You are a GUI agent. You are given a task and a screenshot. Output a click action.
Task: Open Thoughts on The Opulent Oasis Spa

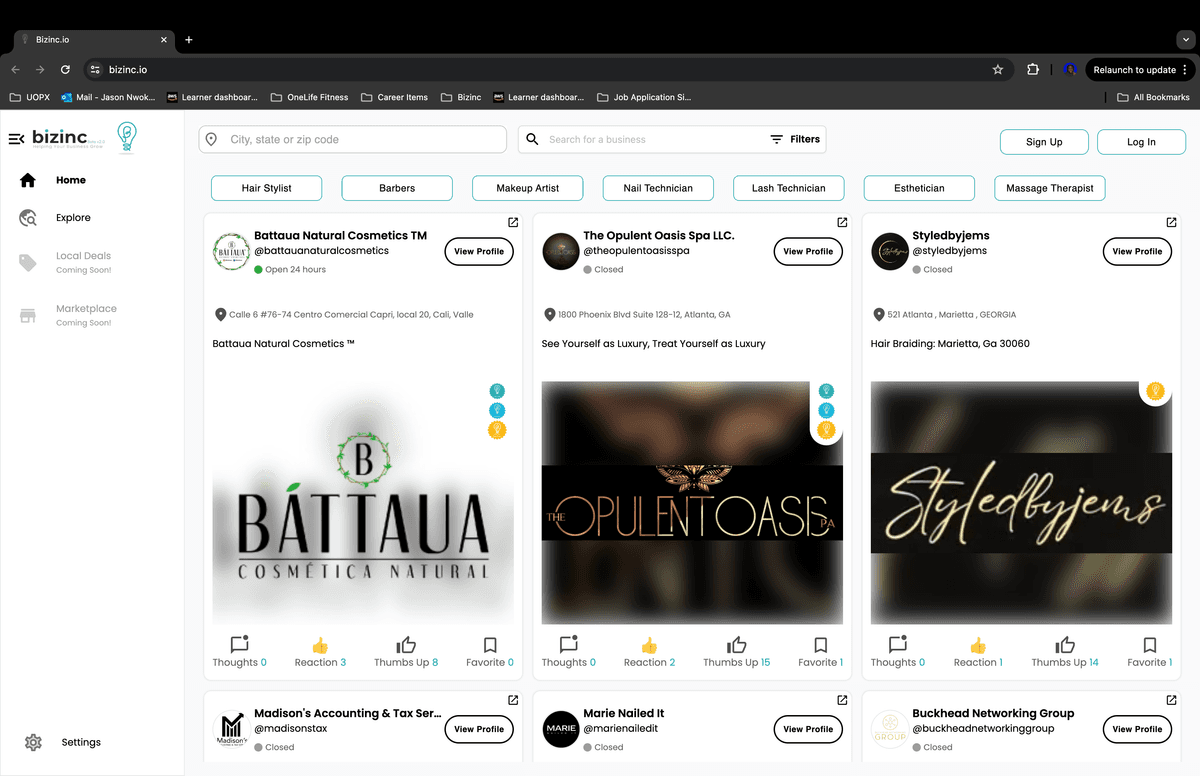pos(569,652)
